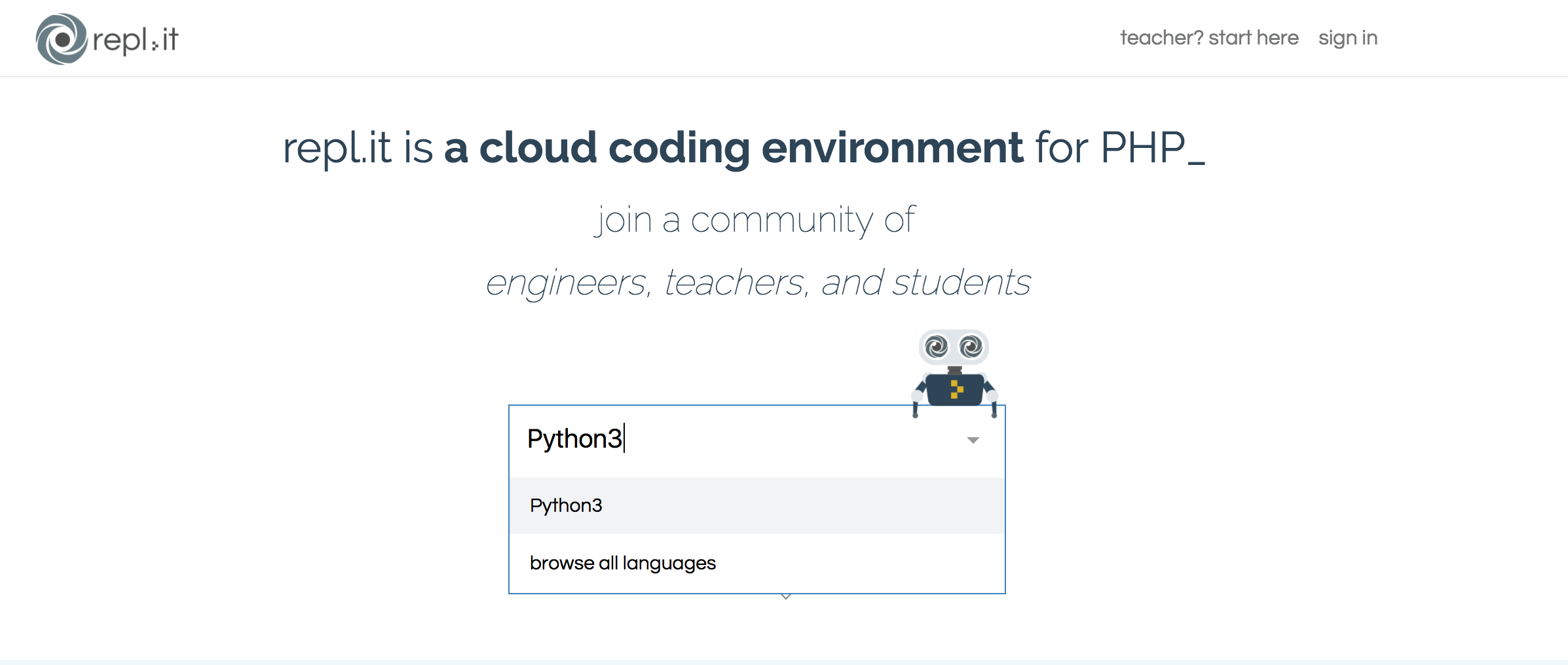Click the small down chevron below language list
The height and width of the screenshot is (665, 1568).
(x=786, y=597)
